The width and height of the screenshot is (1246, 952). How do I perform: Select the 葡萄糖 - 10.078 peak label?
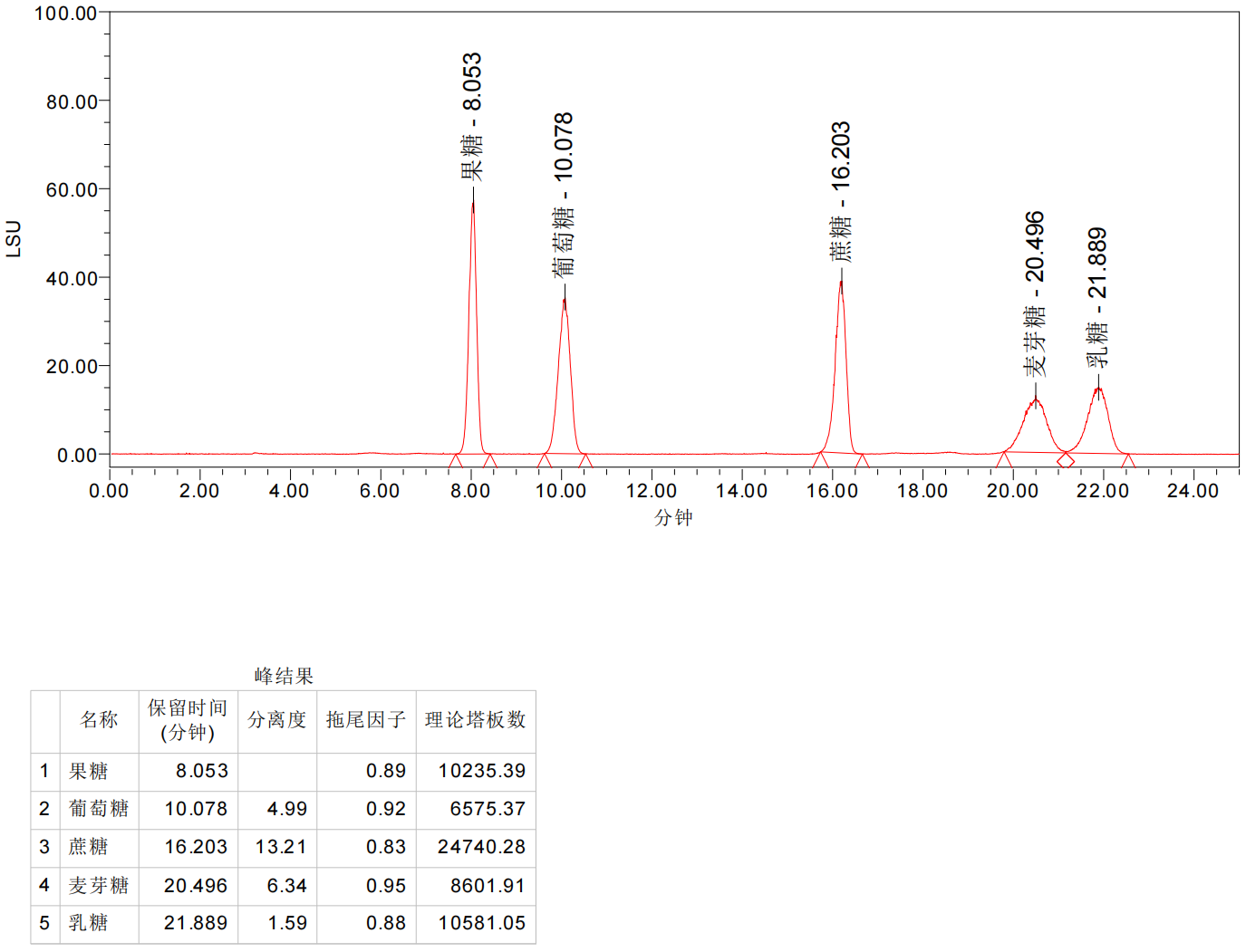(x=564, y=194)
